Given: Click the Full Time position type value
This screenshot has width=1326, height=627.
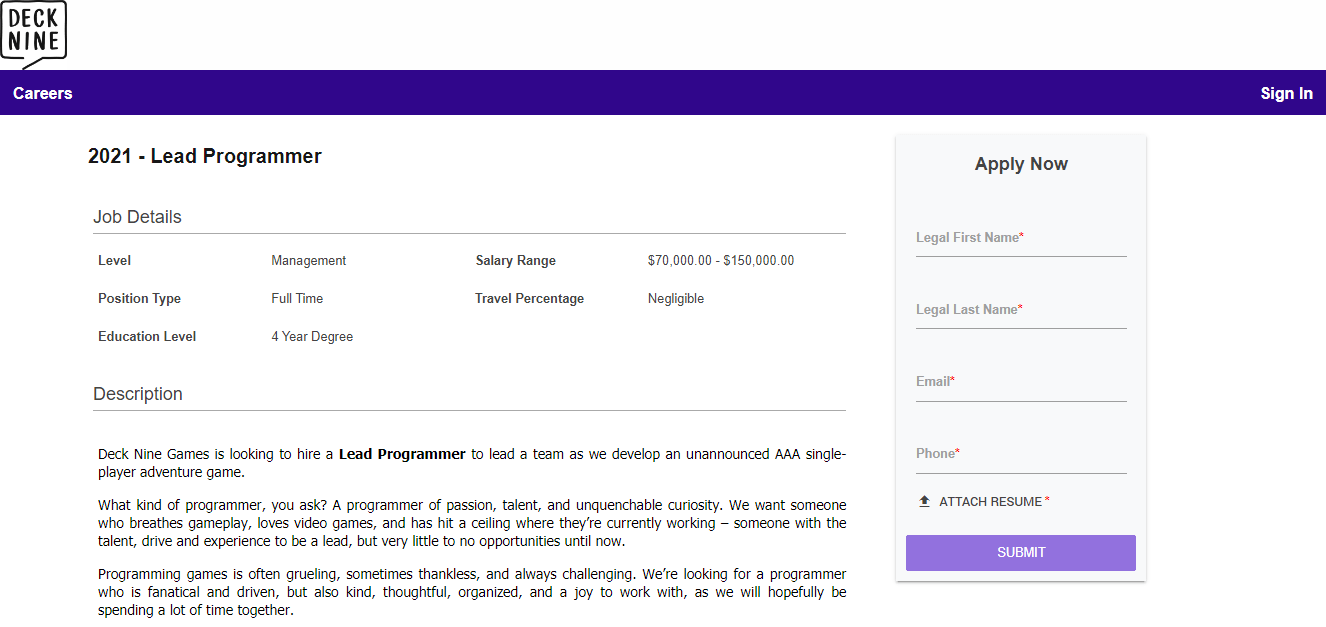Looking at the screenshot, I should click(297, 299).
